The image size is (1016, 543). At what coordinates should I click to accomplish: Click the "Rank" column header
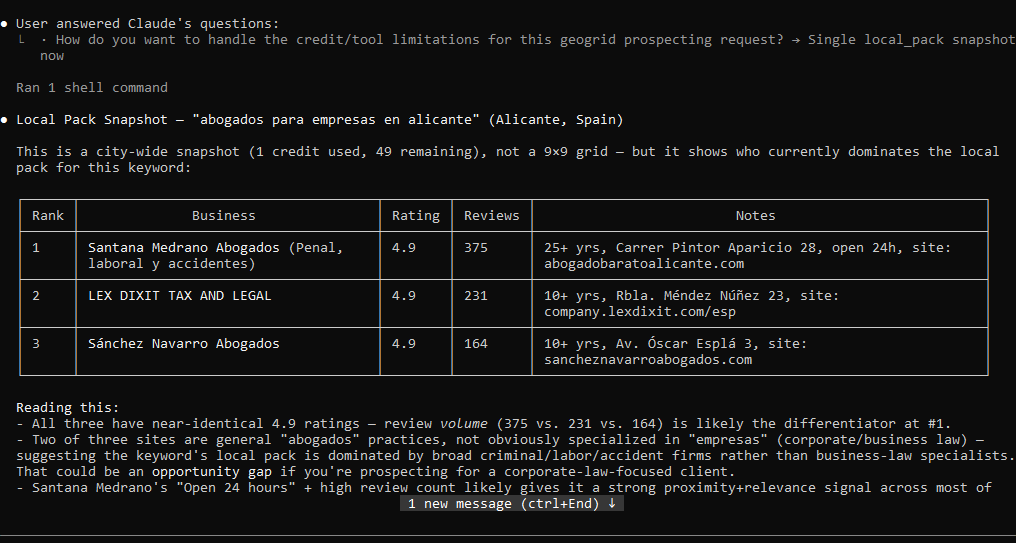click(48, 216)
